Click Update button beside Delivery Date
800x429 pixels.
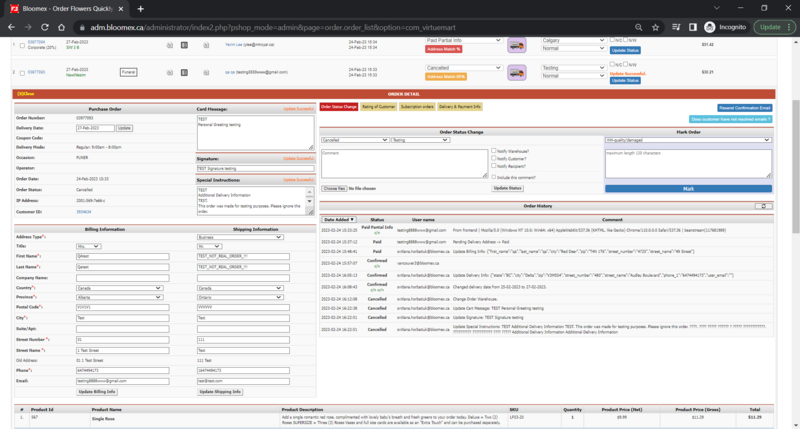(124, 128)
